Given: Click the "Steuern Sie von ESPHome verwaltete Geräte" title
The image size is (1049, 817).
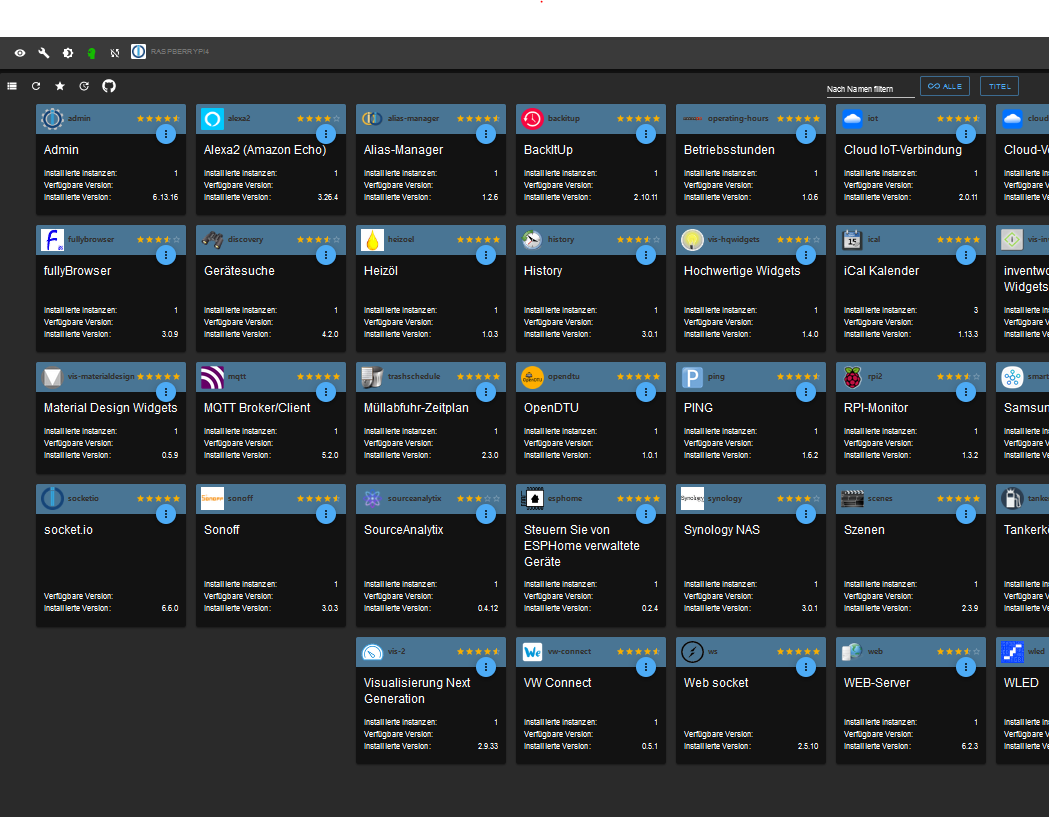Looking at the screenshot, I should point(581,546).
